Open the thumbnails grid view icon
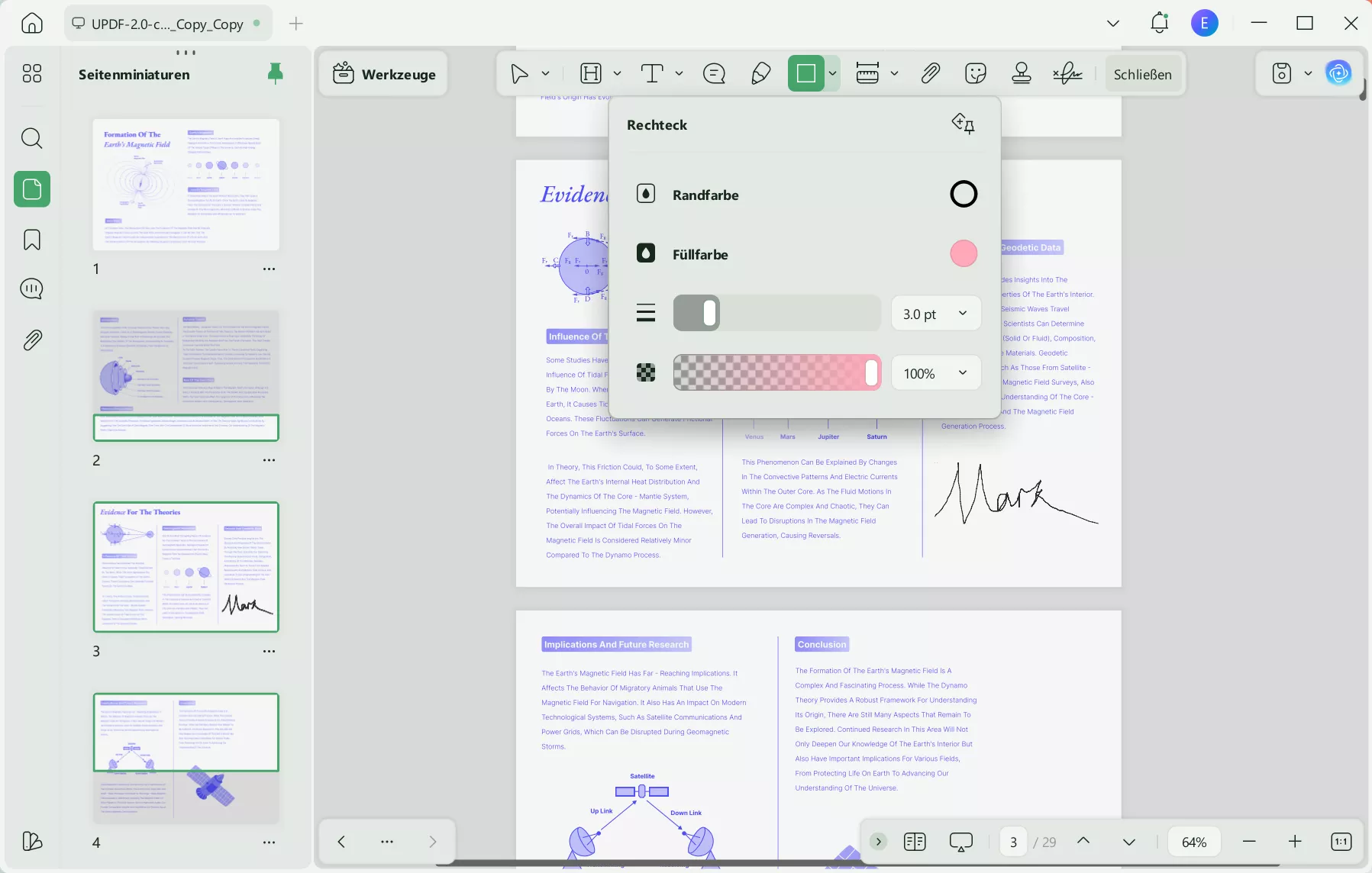 click(x=32, y=73)
